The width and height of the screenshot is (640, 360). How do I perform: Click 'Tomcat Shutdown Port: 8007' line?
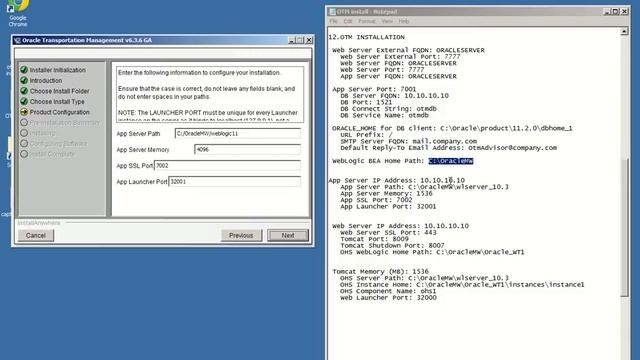tap(392, 246)
